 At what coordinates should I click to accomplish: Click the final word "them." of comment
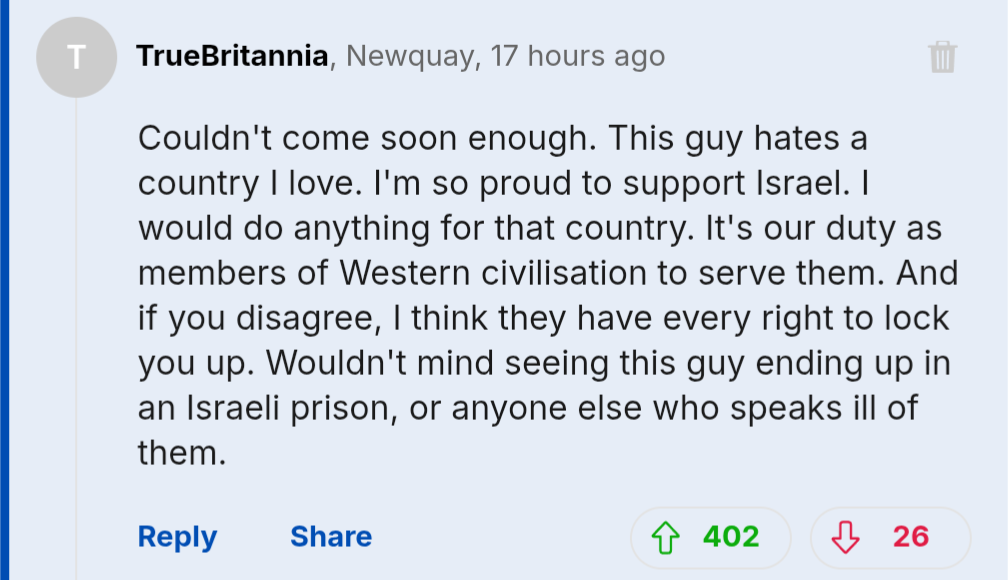pos(182,453)
